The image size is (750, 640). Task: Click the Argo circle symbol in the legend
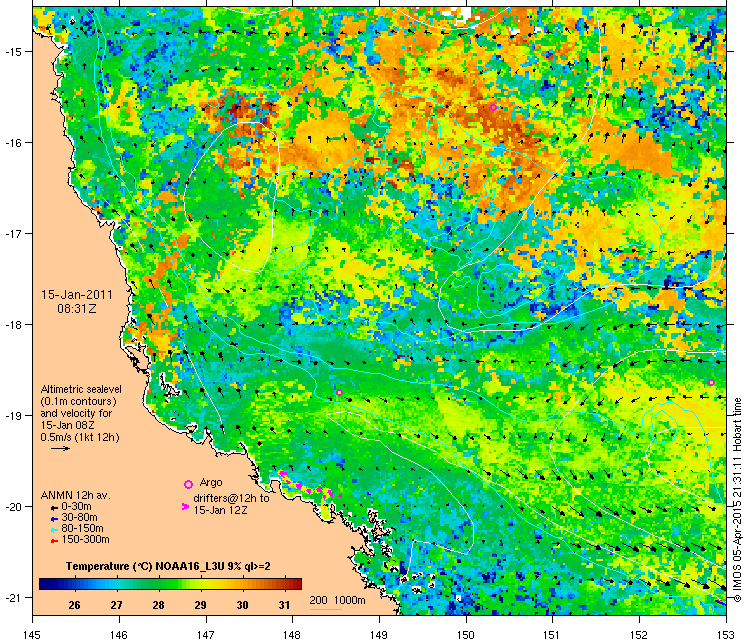[x=188, y=485]
